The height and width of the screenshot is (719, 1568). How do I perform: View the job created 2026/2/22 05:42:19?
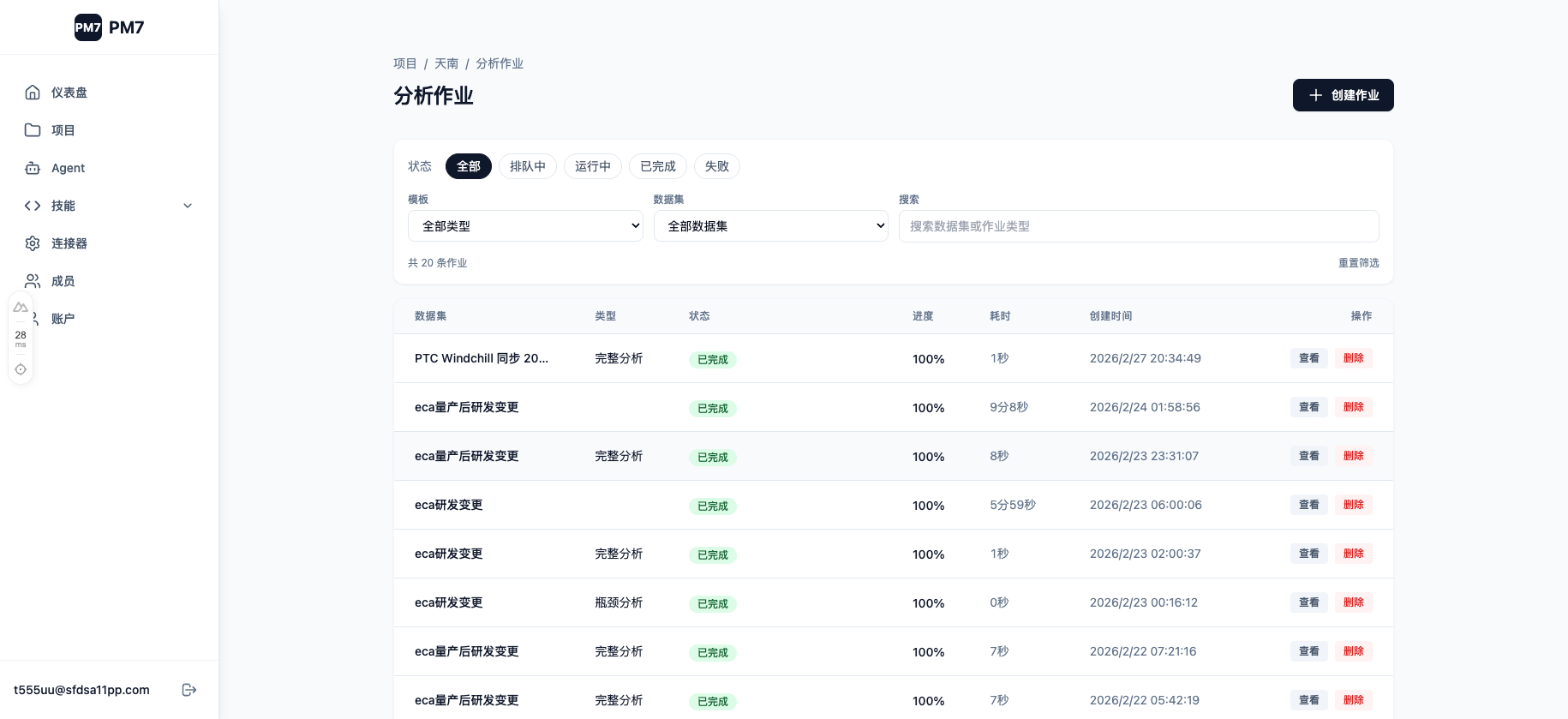[x=1309, y=700]
